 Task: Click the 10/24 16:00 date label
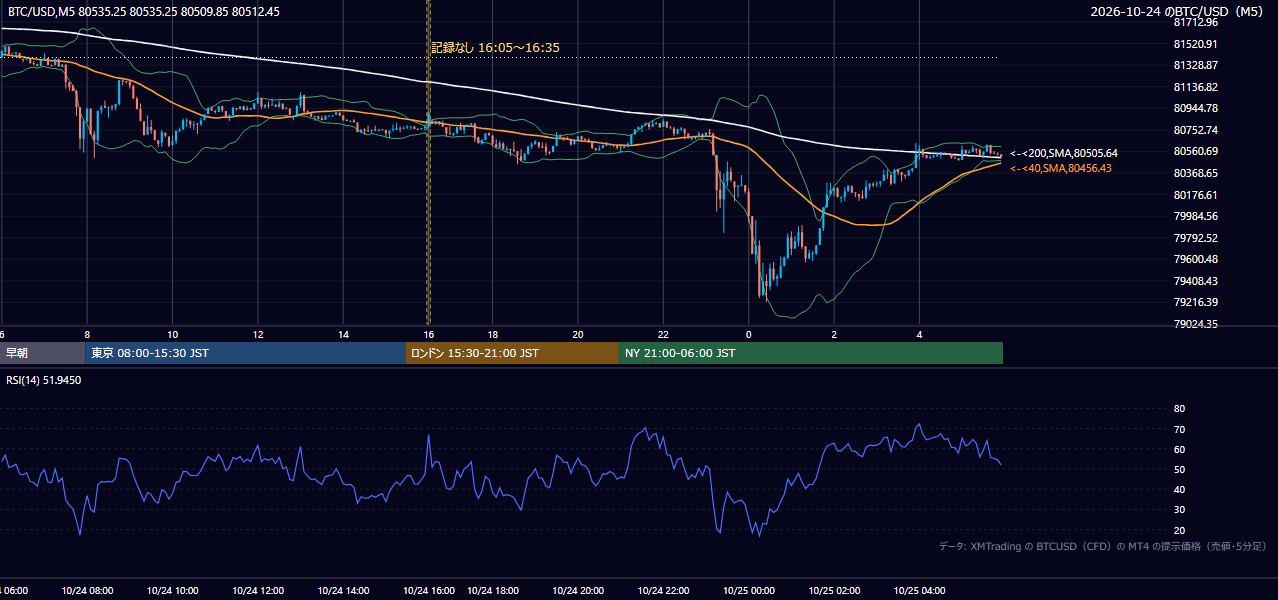pyautogui.click(x=429, y=591)
